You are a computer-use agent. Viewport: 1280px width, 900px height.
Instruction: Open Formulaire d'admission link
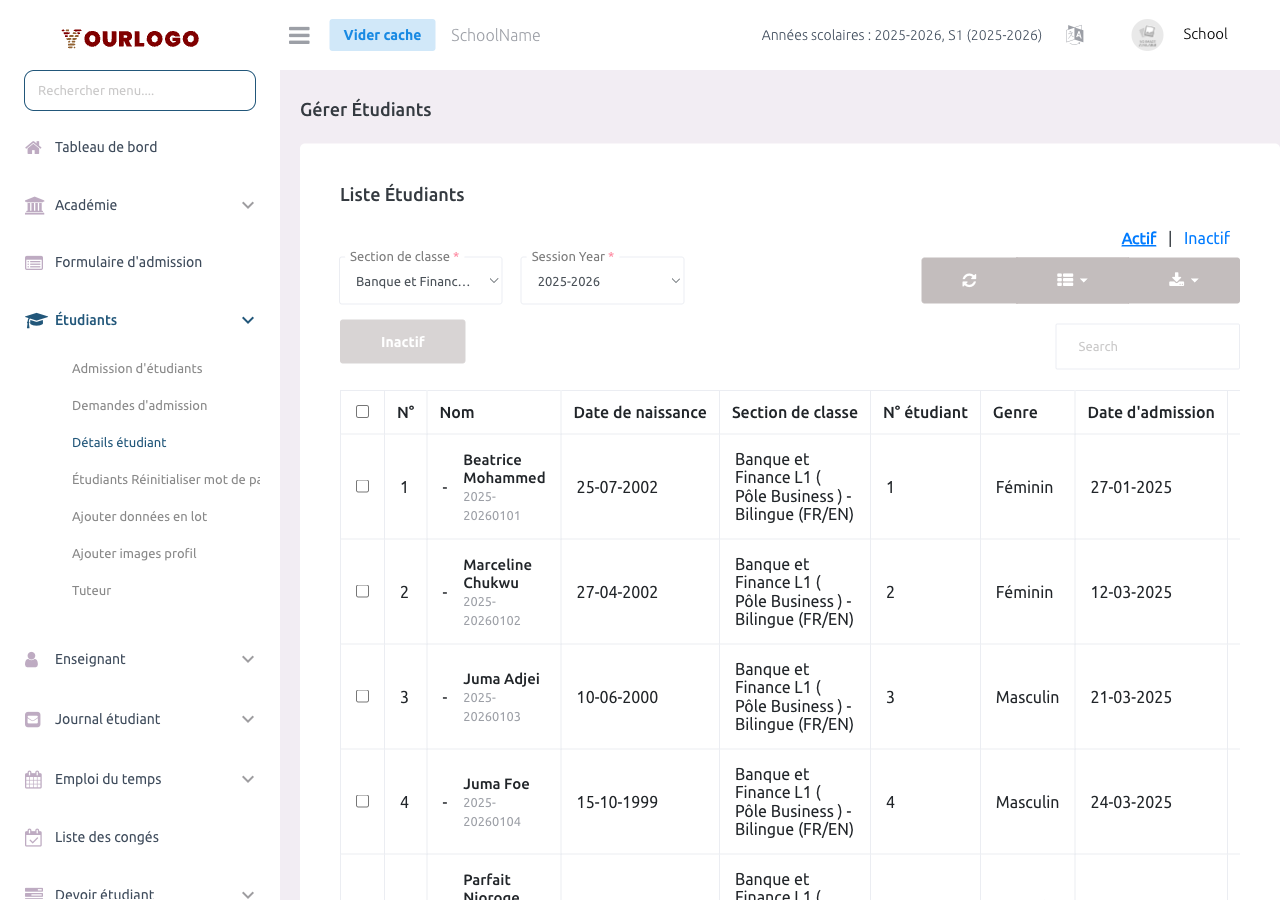tap(126, 261)
